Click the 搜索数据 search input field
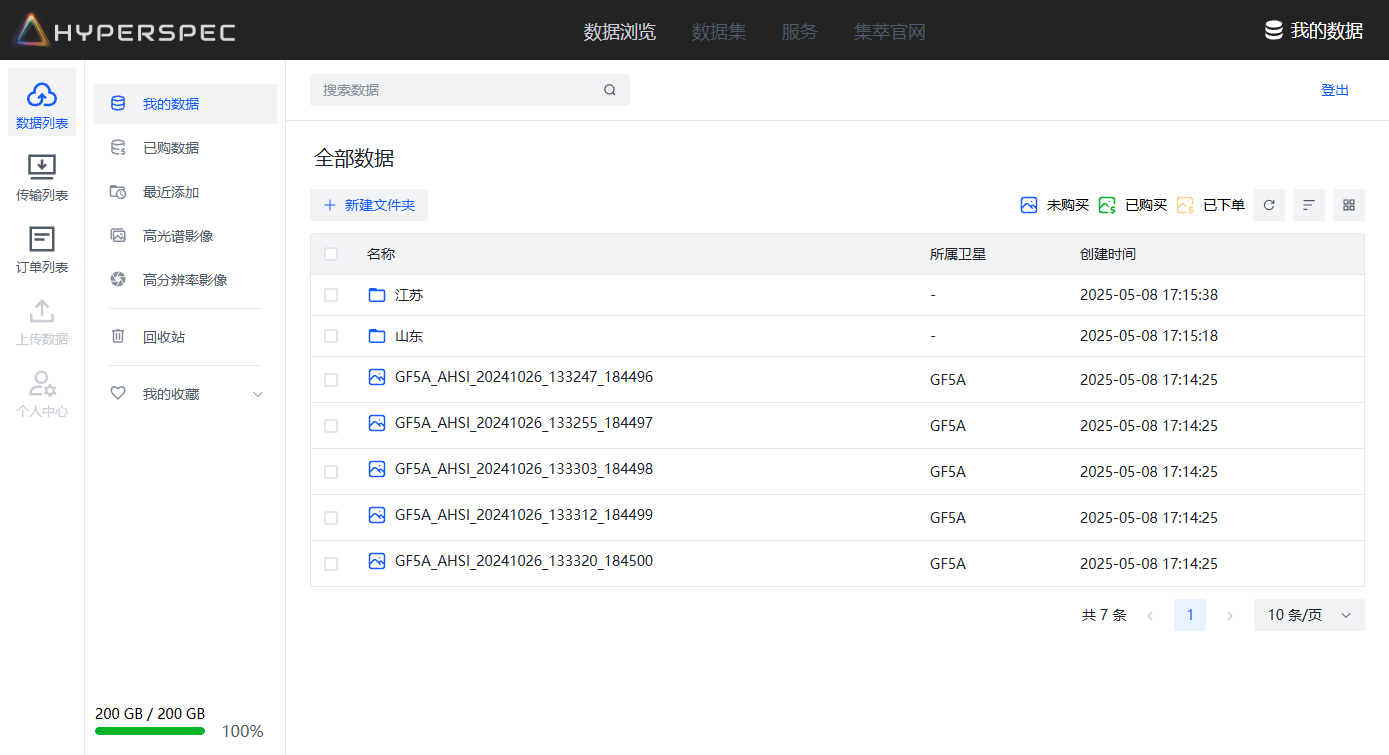The height and width of the screenshot is (755, 1389). (455, 90)
